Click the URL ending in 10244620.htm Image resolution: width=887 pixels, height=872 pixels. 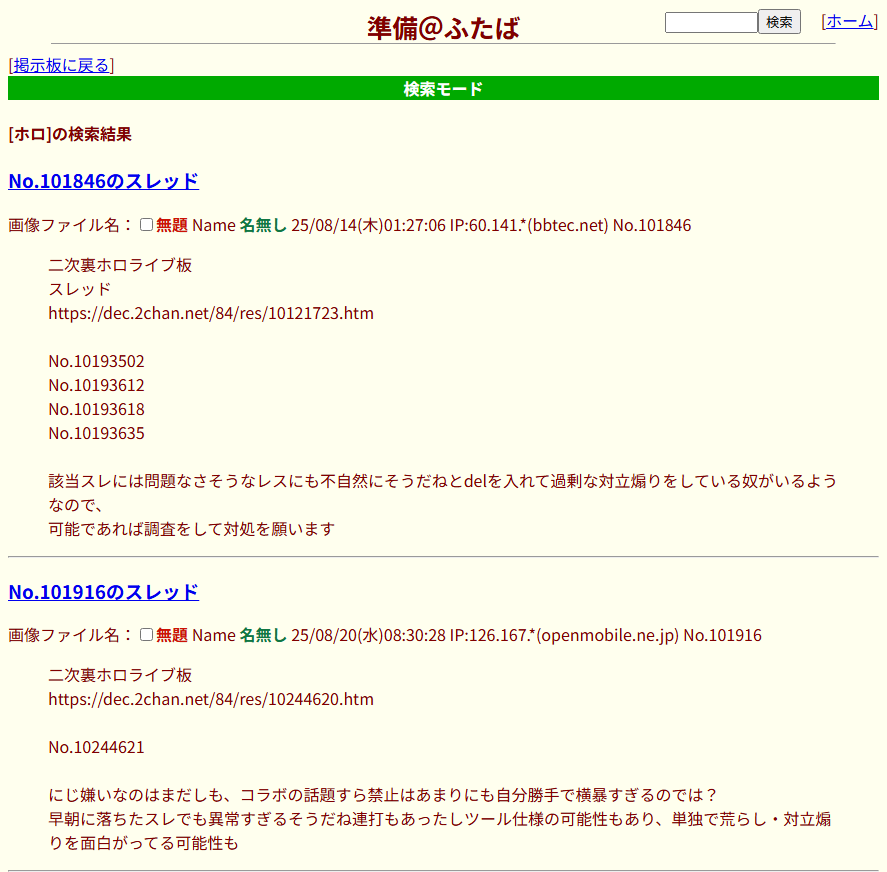click(x=211, y=699)
